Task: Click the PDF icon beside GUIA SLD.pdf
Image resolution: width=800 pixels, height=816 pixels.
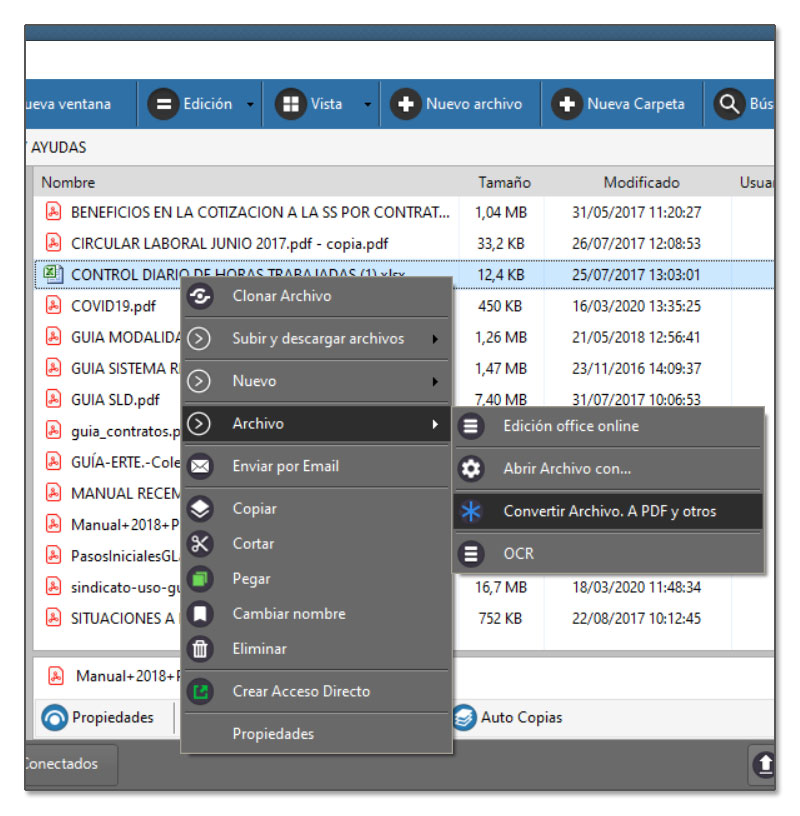Action: tap(53, 399)
